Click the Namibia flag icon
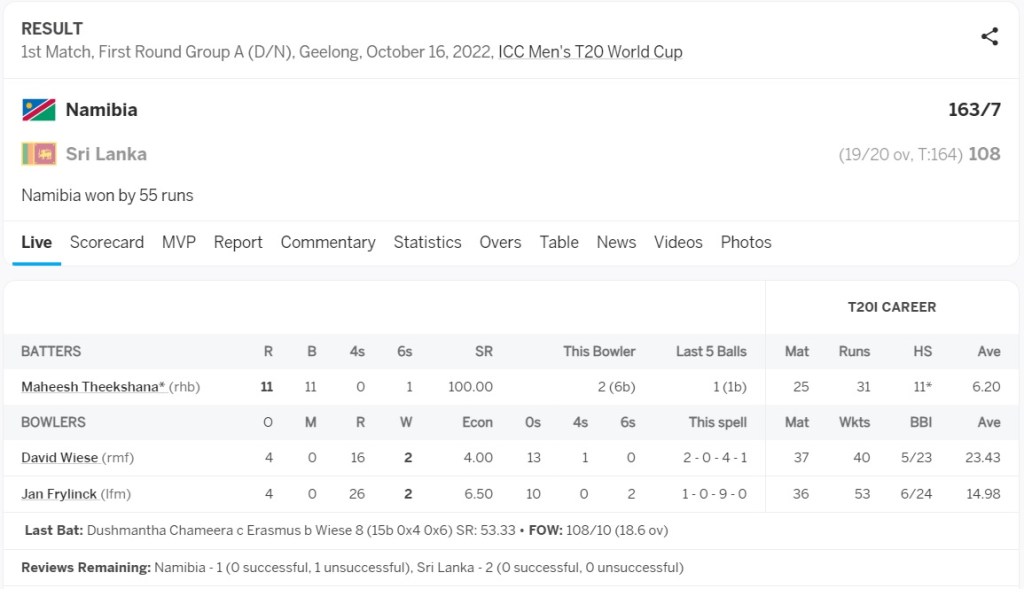The width and height of the screenshot is (1024, 596). coord(39,110)
